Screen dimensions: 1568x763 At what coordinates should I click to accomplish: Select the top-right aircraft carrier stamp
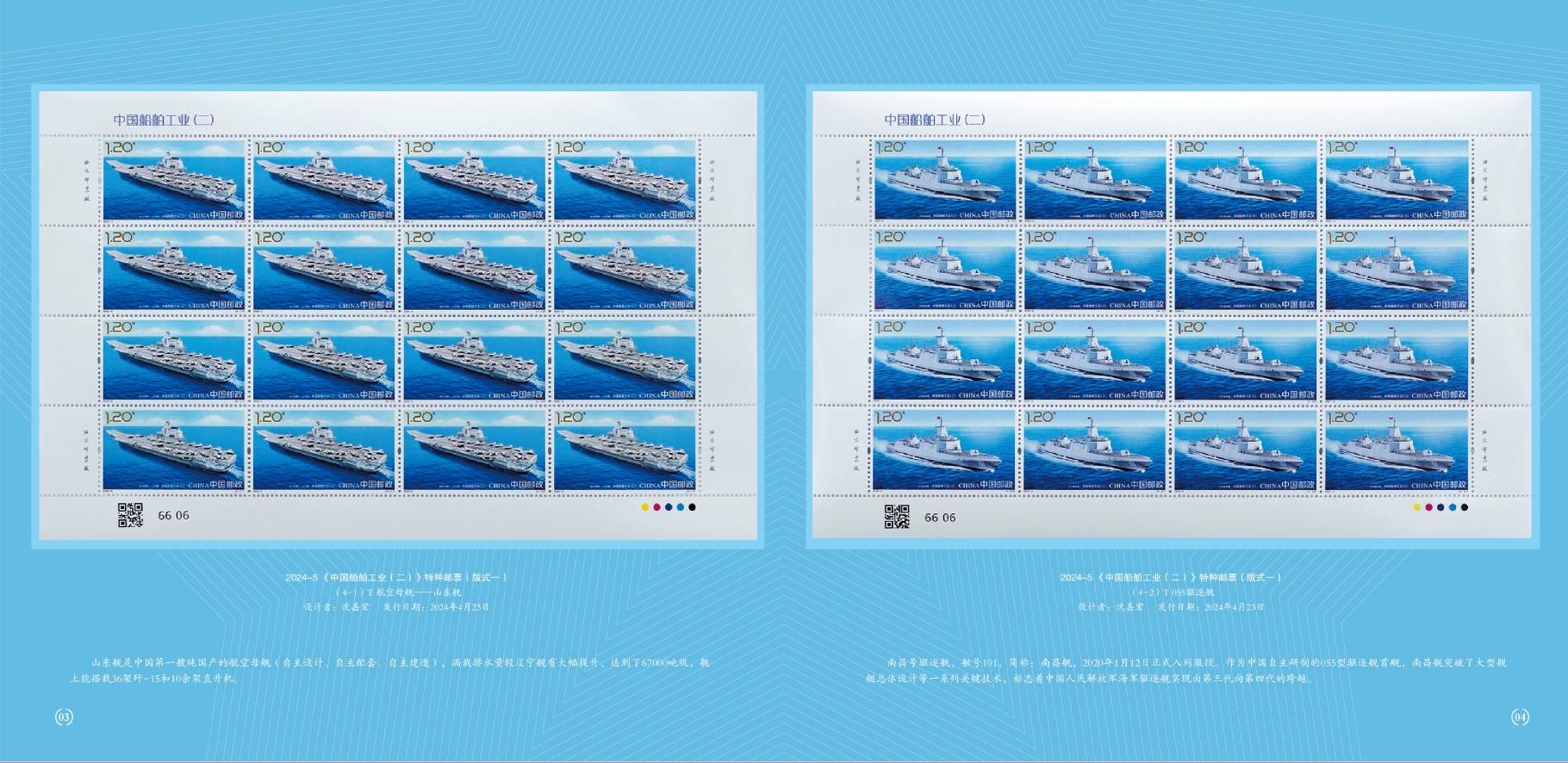pos(625,180)
